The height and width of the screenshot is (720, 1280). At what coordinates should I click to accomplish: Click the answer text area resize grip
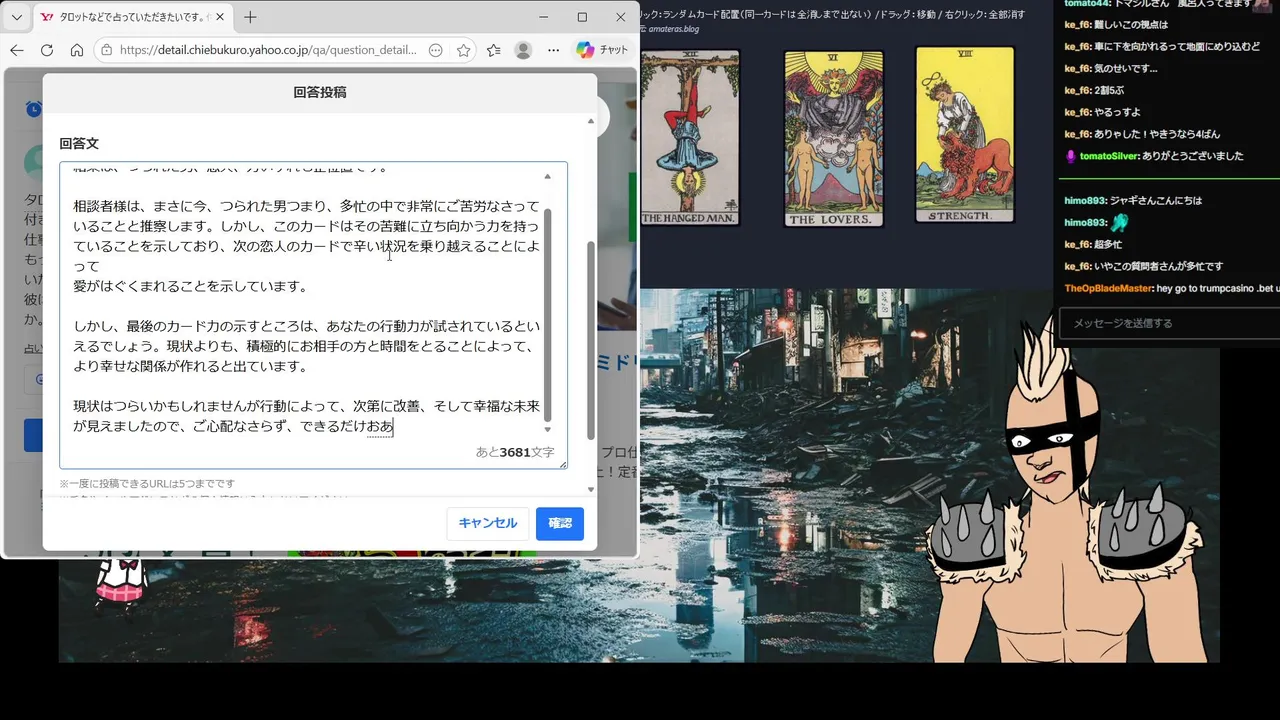[x=562, y=464]
